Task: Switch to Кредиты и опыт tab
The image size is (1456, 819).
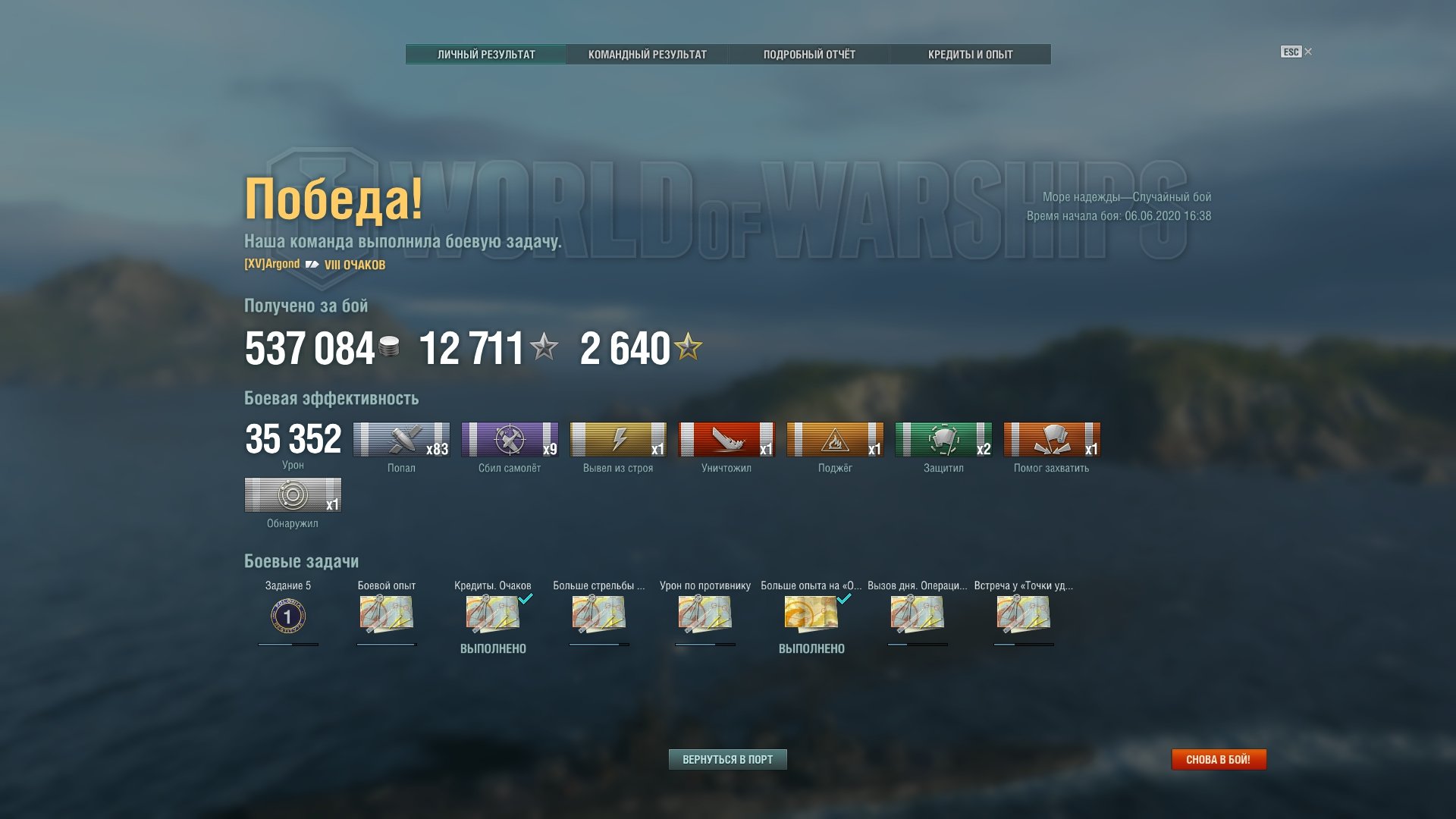Action: point(971,55)
